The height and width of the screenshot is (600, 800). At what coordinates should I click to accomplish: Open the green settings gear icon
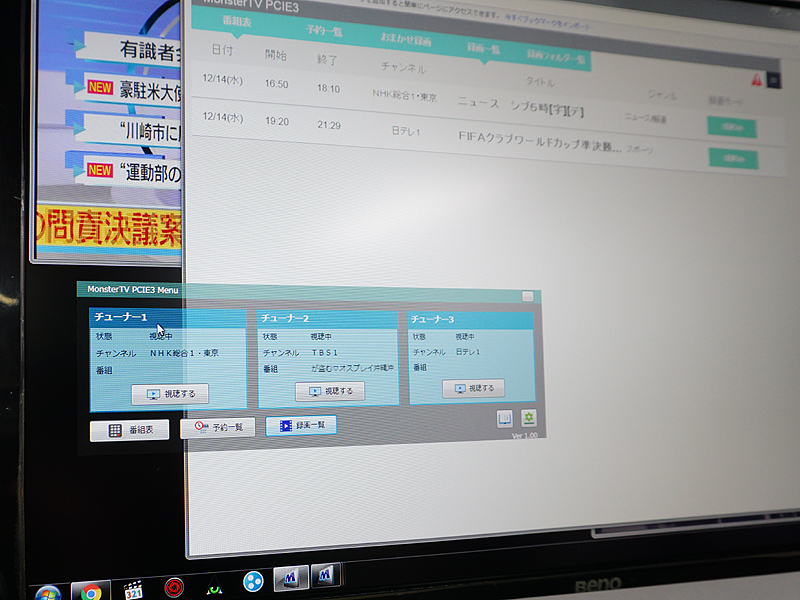(529, 418)
